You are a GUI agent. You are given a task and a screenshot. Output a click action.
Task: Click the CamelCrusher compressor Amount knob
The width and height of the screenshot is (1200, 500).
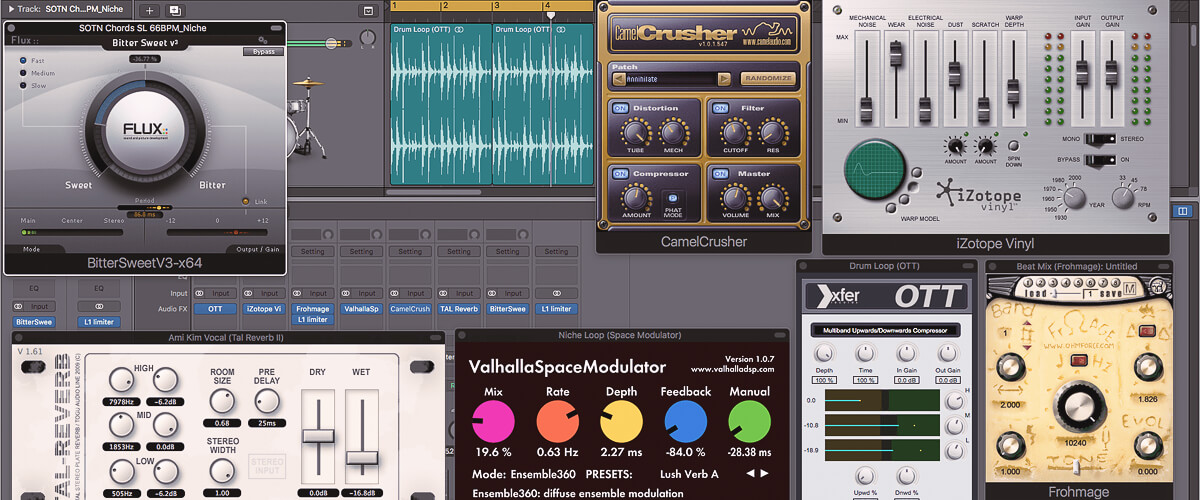[636, 197]
